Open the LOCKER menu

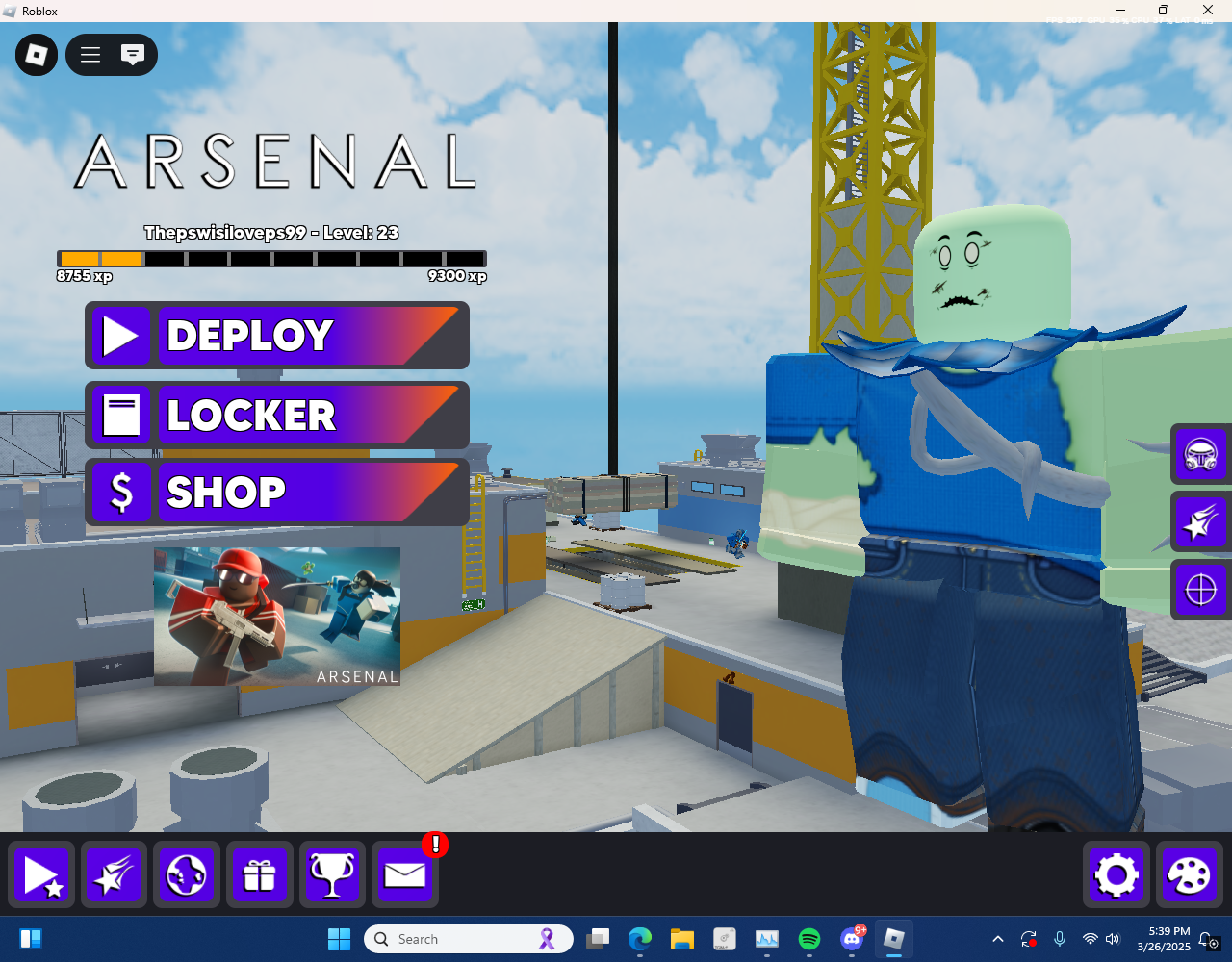click(x=277, y=415)
